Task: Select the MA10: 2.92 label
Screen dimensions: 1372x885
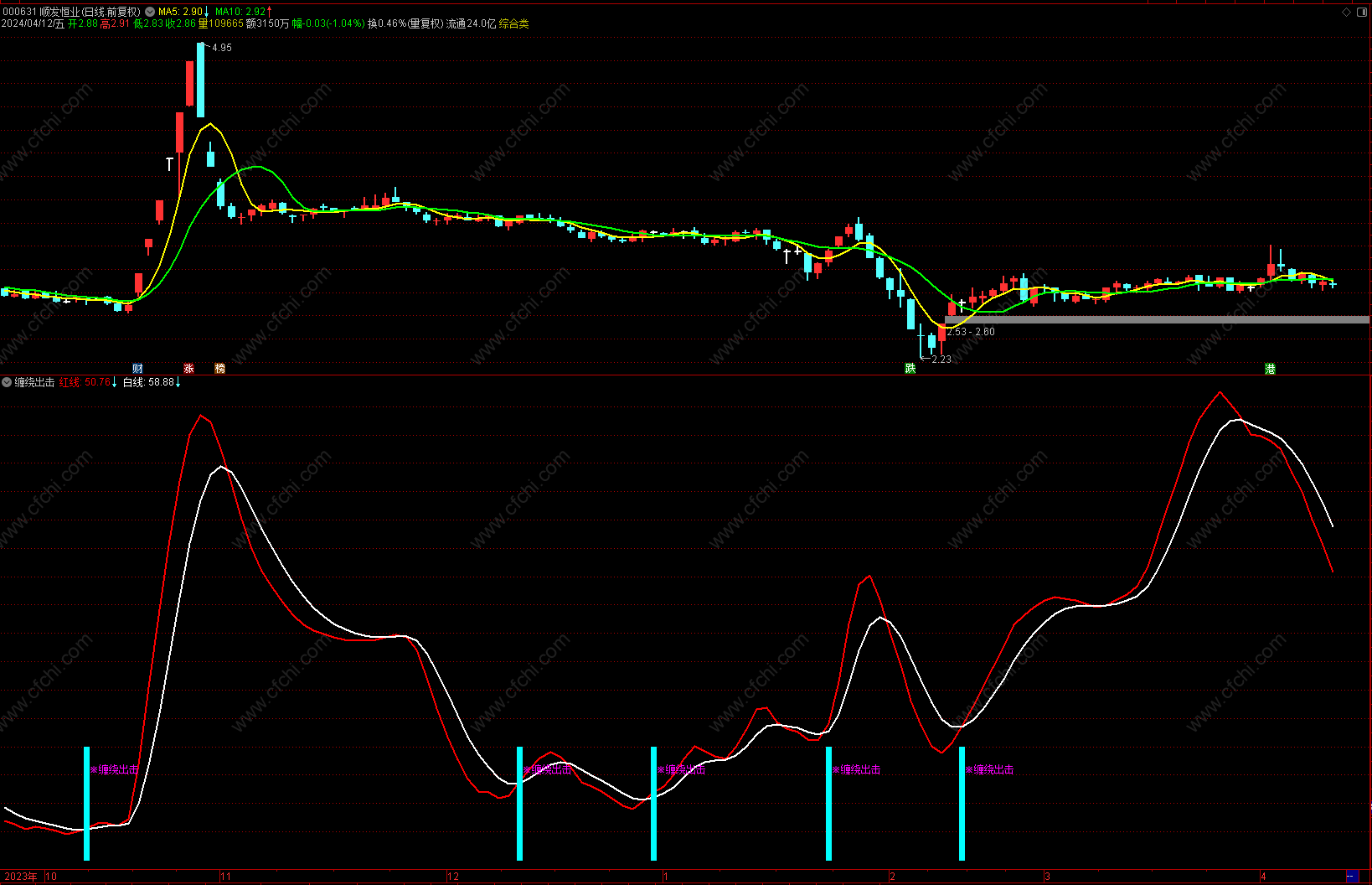Action: coord(240,12)
